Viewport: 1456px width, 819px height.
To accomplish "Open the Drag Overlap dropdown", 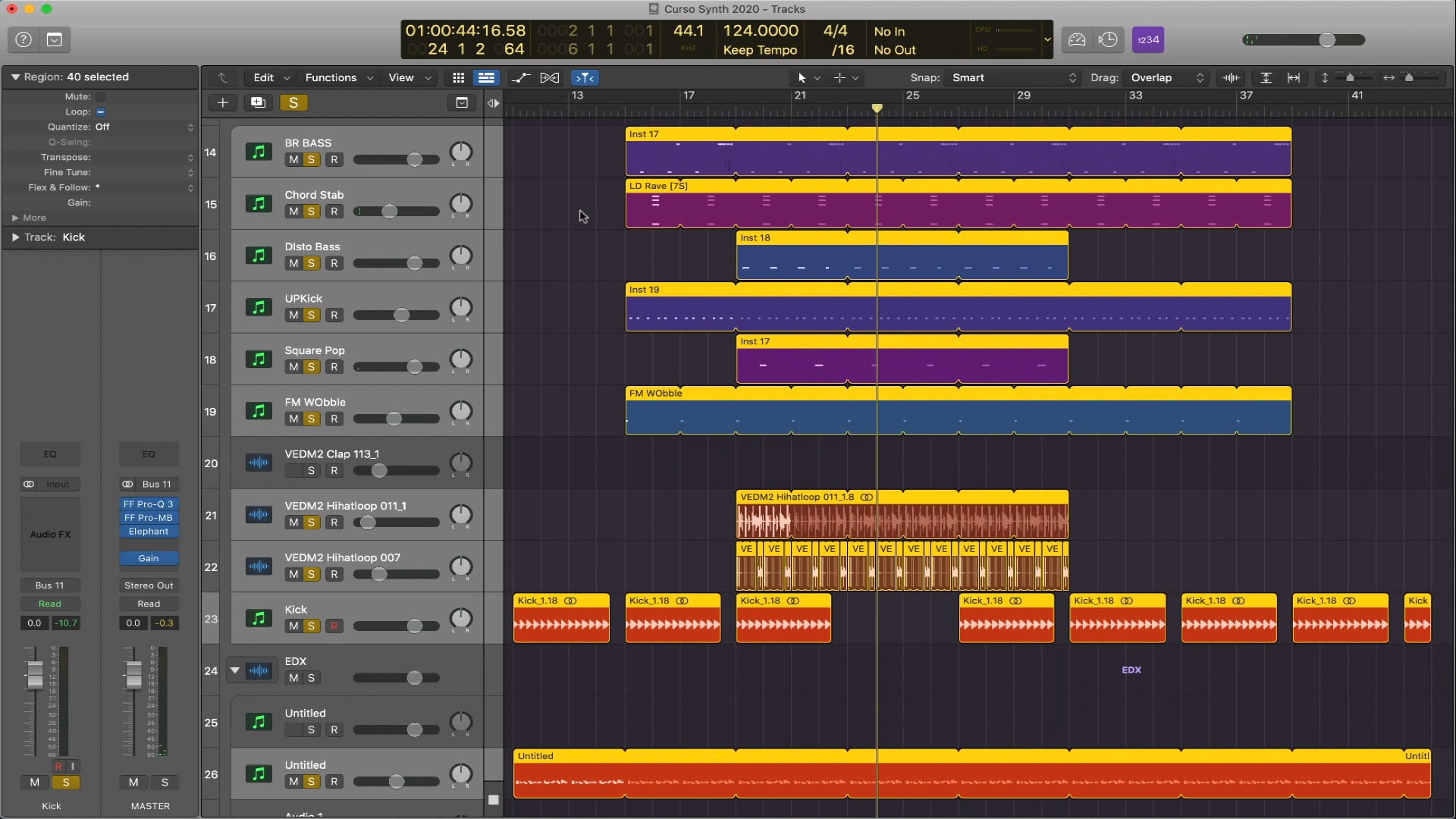I will coord(1167,77).
